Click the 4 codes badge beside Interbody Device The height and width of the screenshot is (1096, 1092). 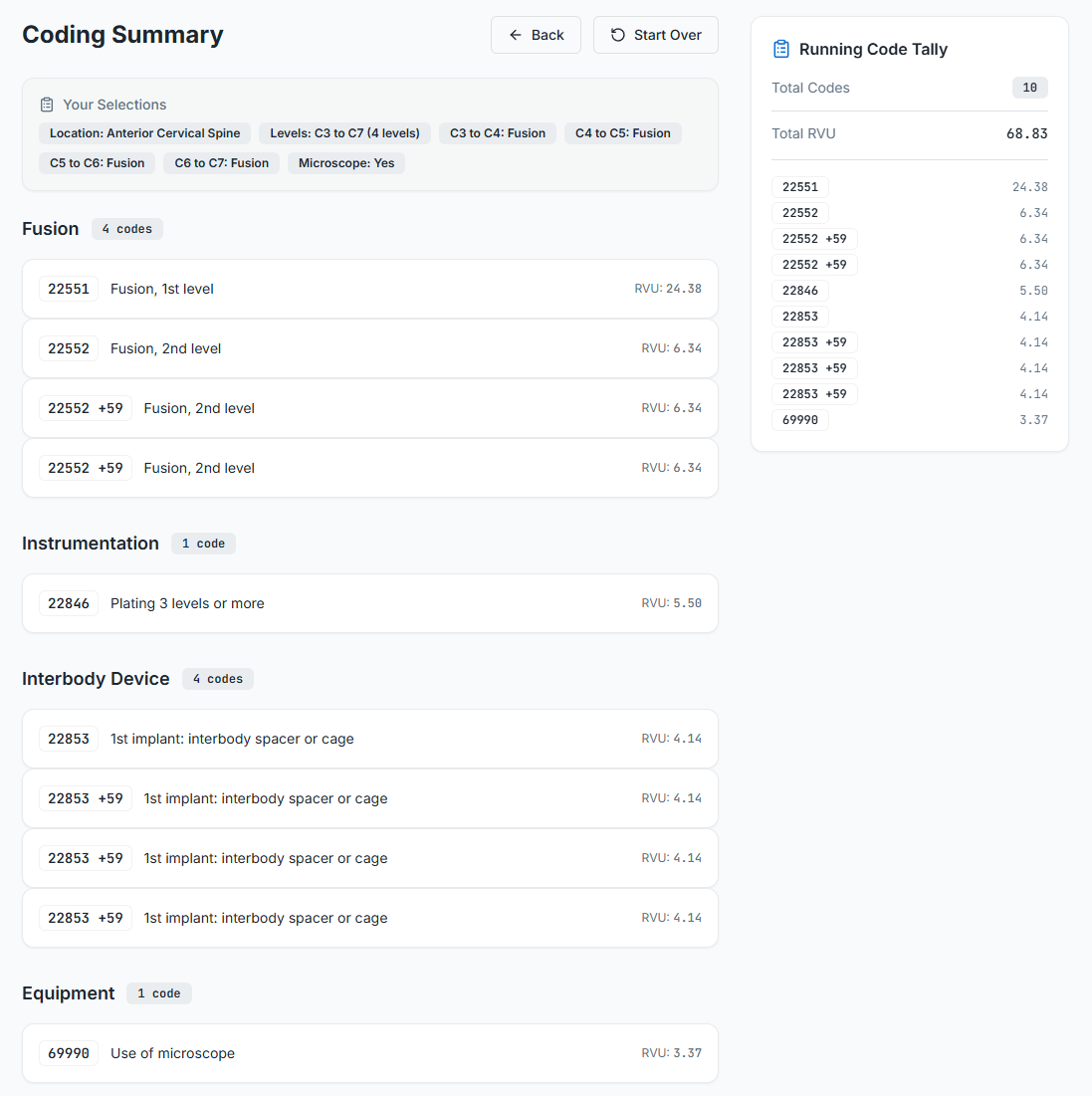pyautogui.click(x=217, y=678)
